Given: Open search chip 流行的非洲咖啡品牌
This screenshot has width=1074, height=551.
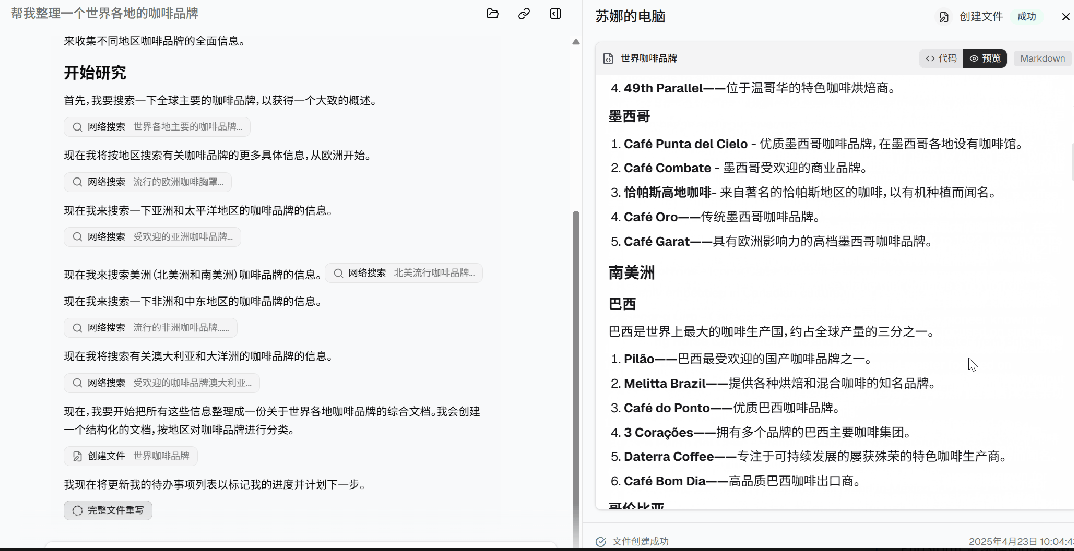Looking at the screenshot, I should [151, 328].
